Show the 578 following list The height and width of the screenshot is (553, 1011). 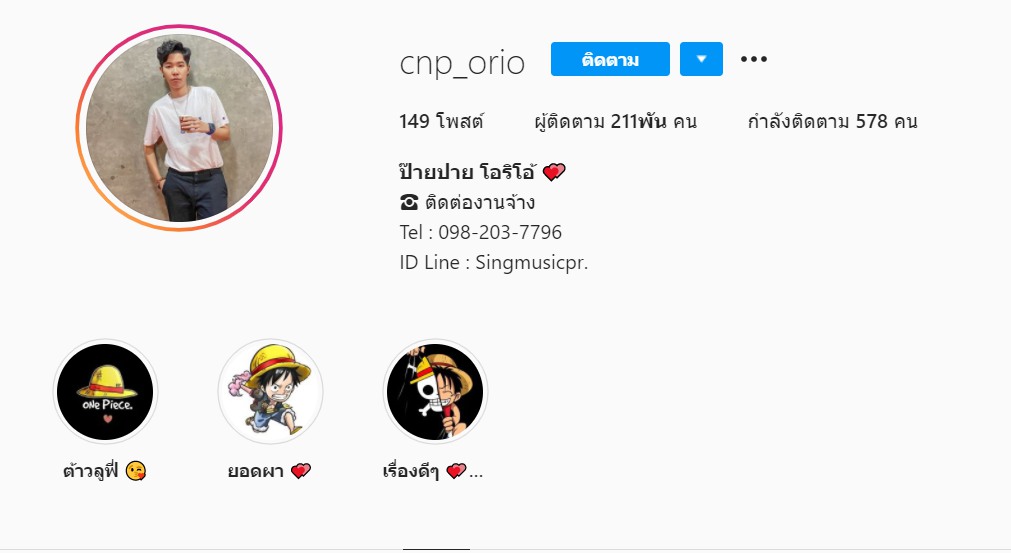coord(832,121)
